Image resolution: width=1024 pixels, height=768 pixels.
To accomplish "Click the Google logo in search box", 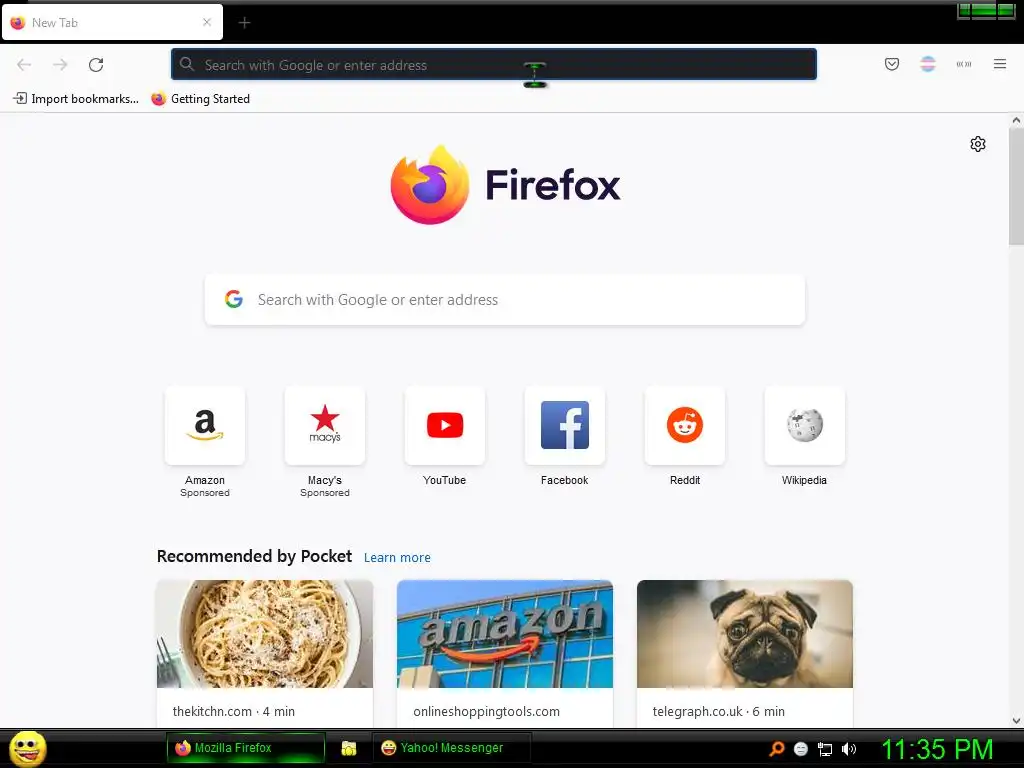I will pyautogui.click(x=234, y=299).
